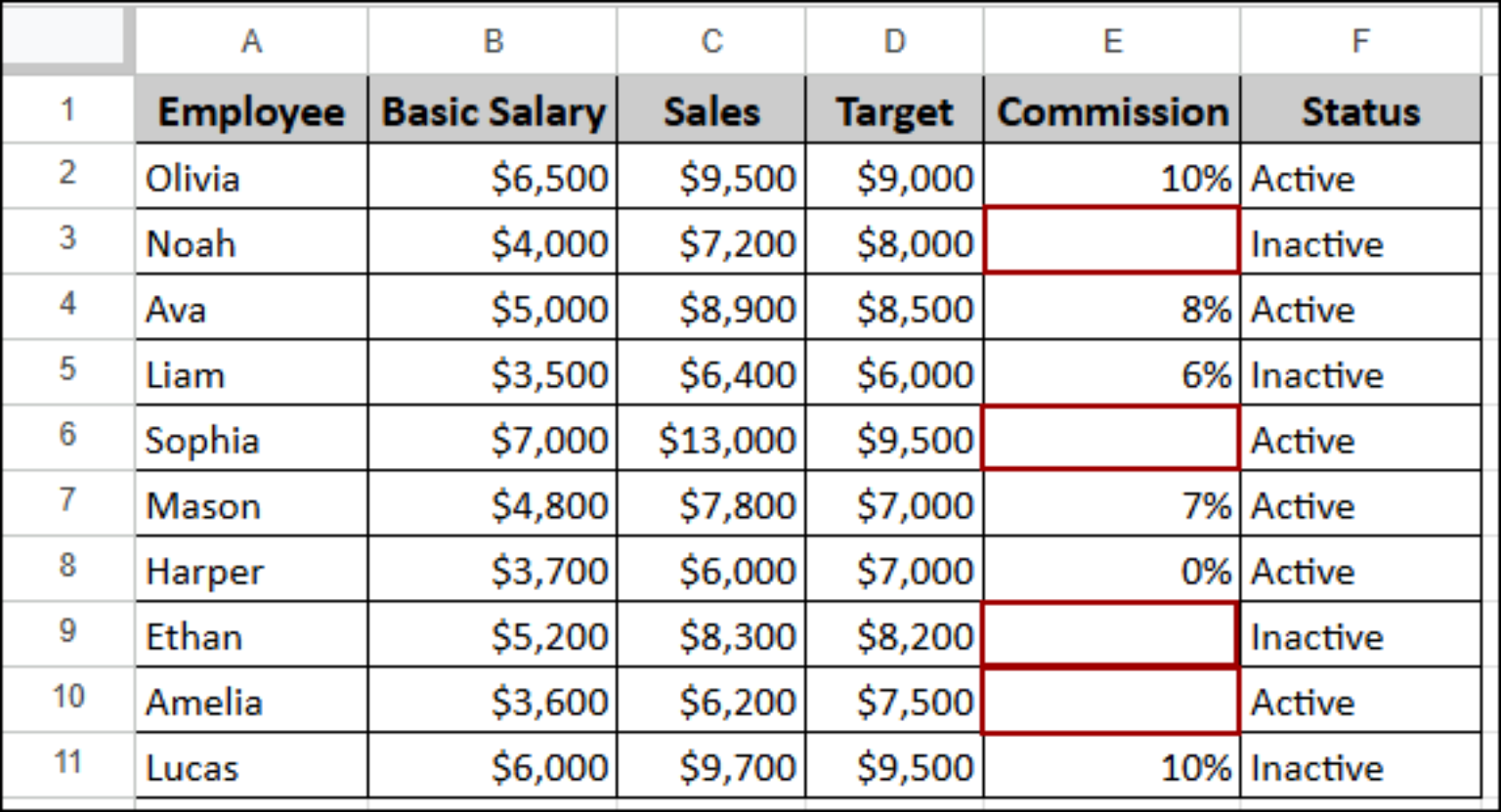Select column F header
The height and width of the screenshot is (812, 1501).
(1360, 41)
